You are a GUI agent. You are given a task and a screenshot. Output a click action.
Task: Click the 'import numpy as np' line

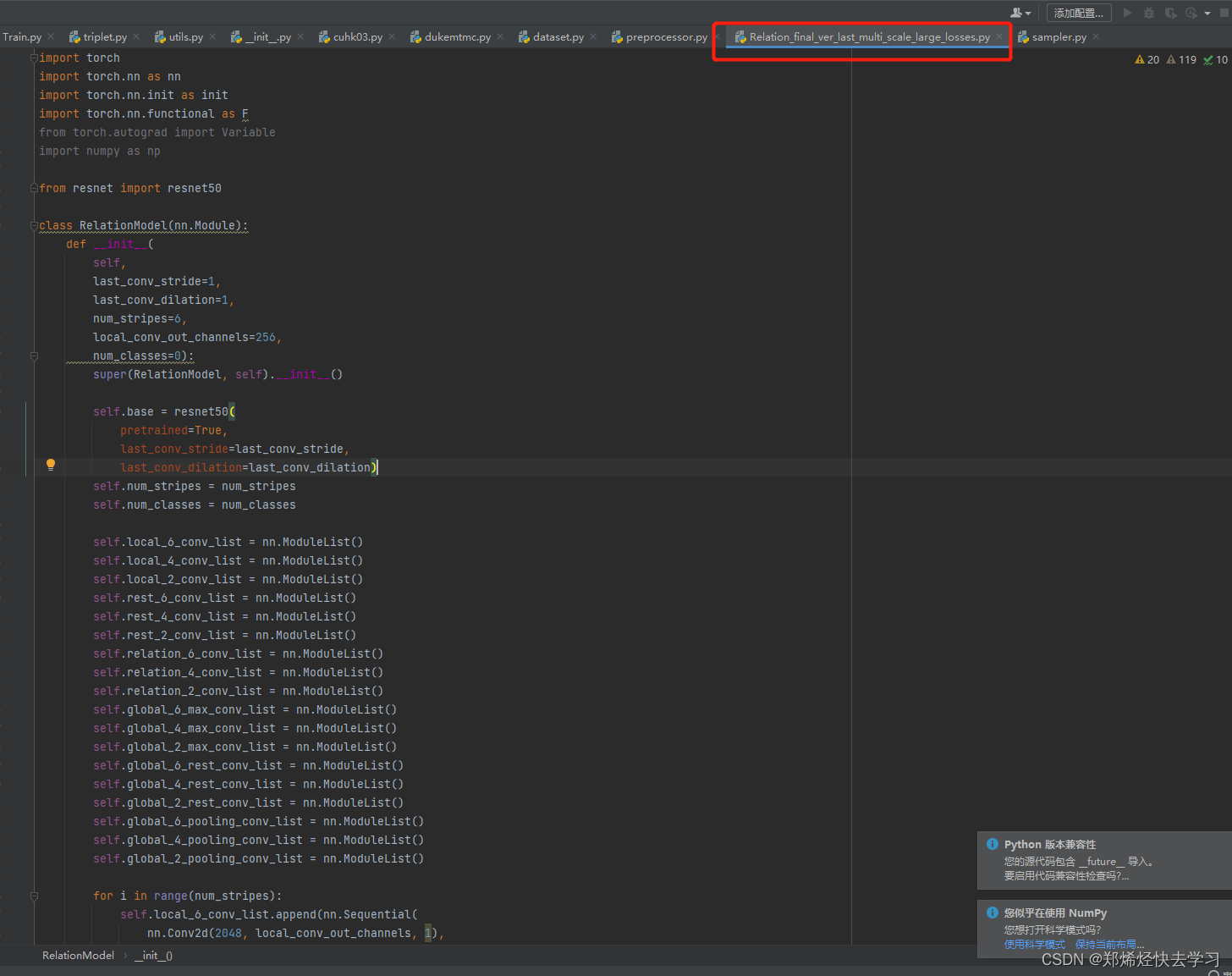pyautogui.click(x=100, y=151)
